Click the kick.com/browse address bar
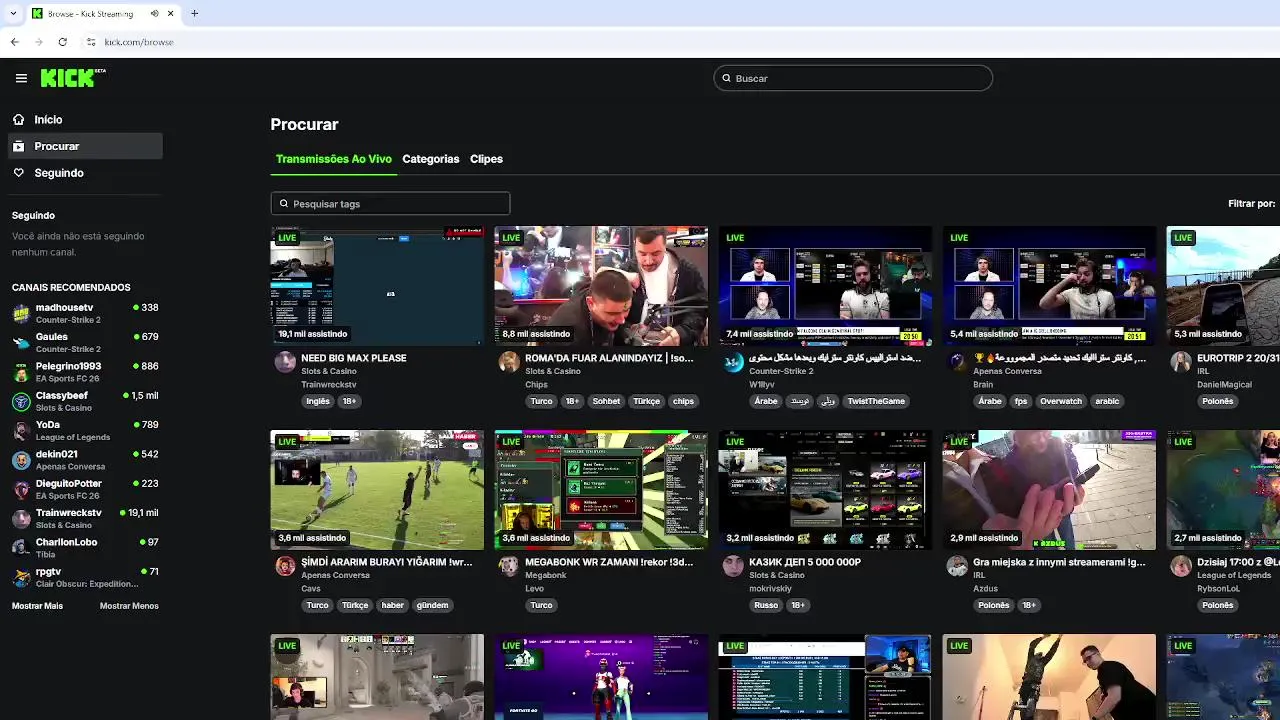The height and width of the screenshot is (720, 1280). tap(139, 42)
